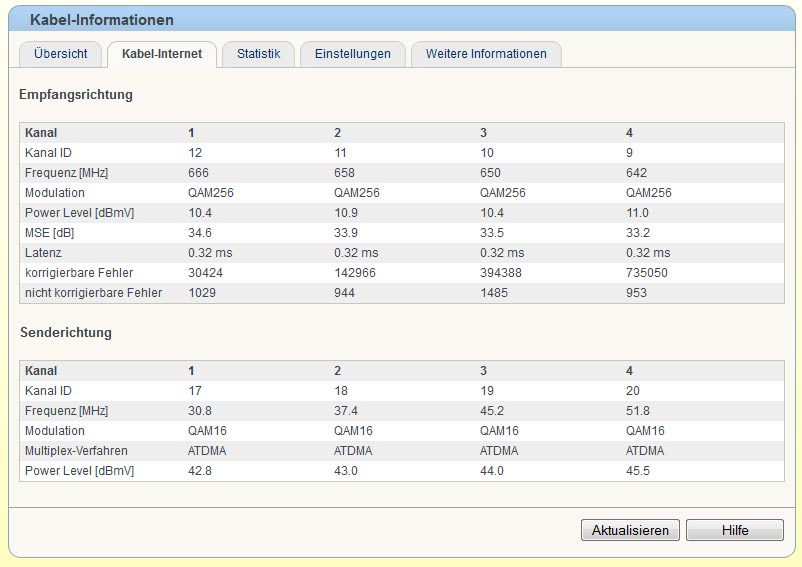
Task: Open the Einstellungen tab
Action: click(352, 54)
